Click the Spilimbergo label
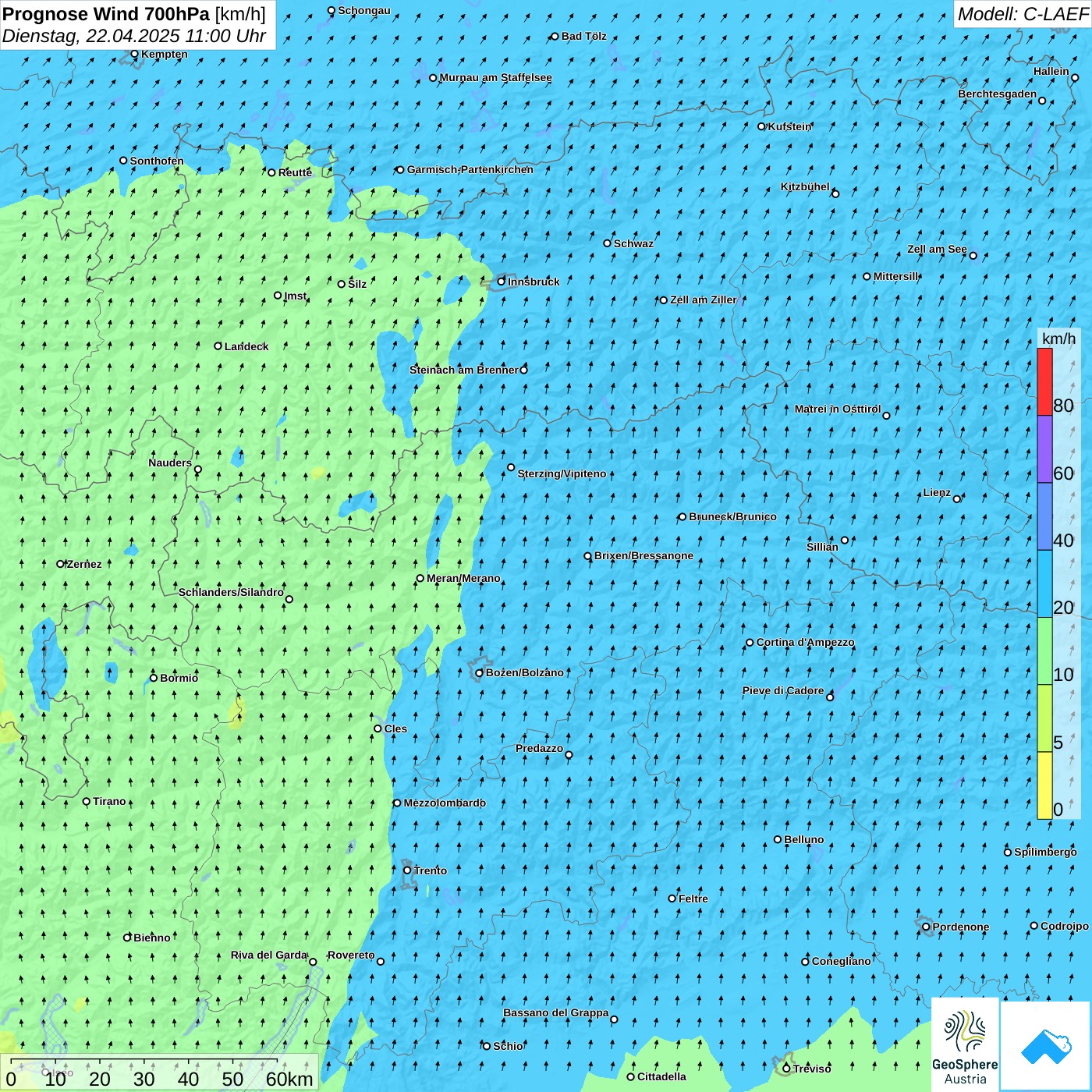 (x=1045, y=852)
